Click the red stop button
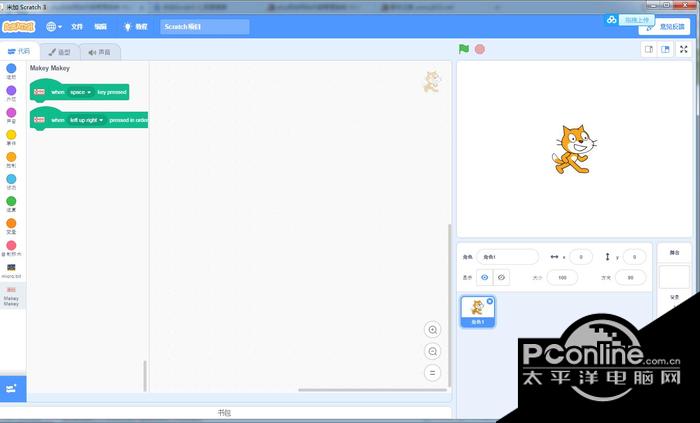 point(480,49)
